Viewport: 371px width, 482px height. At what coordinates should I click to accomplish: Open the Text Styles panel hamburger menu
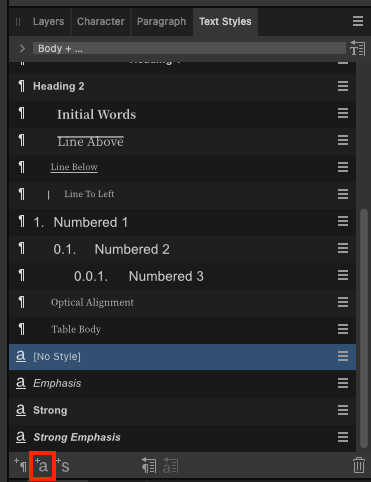[358, 21]
